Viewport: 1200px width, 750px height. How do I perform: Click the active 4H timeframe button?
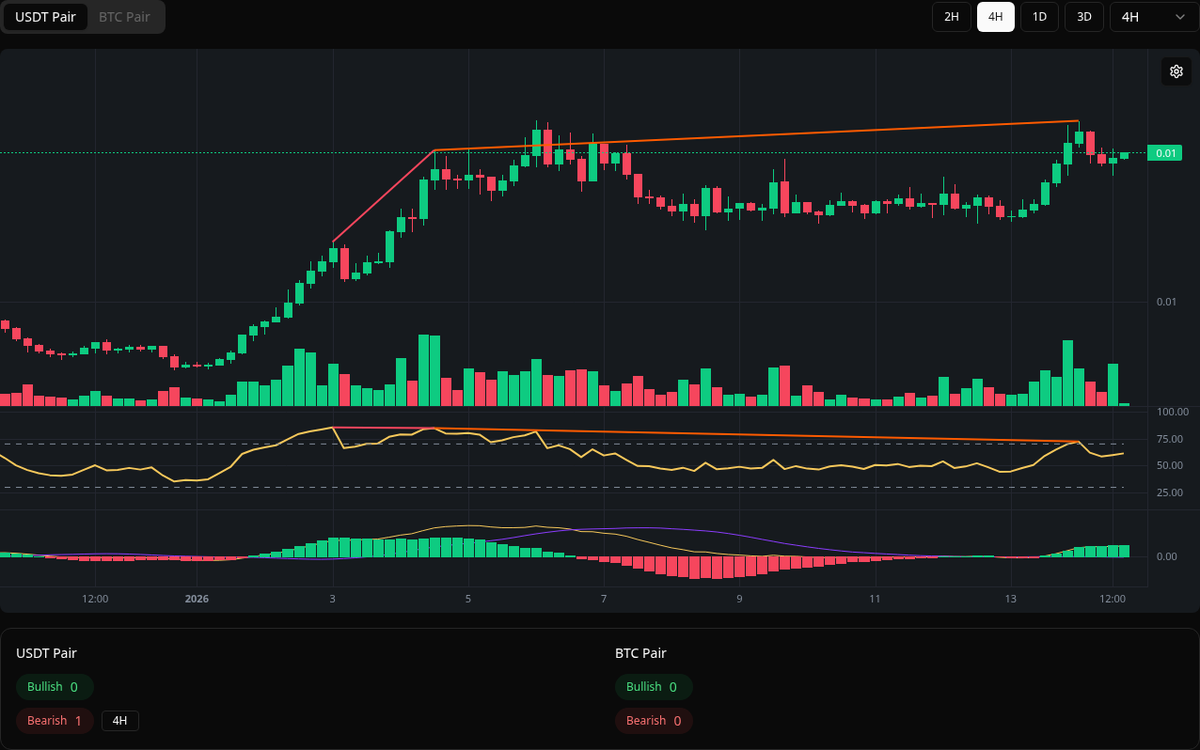[x=995, y=17]
